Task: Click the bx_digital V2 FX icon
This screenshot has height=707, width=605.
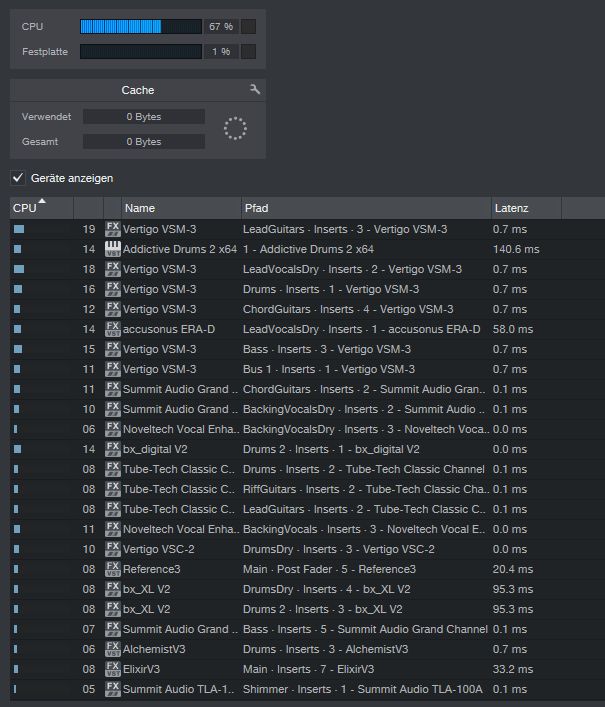Action: 113,449
